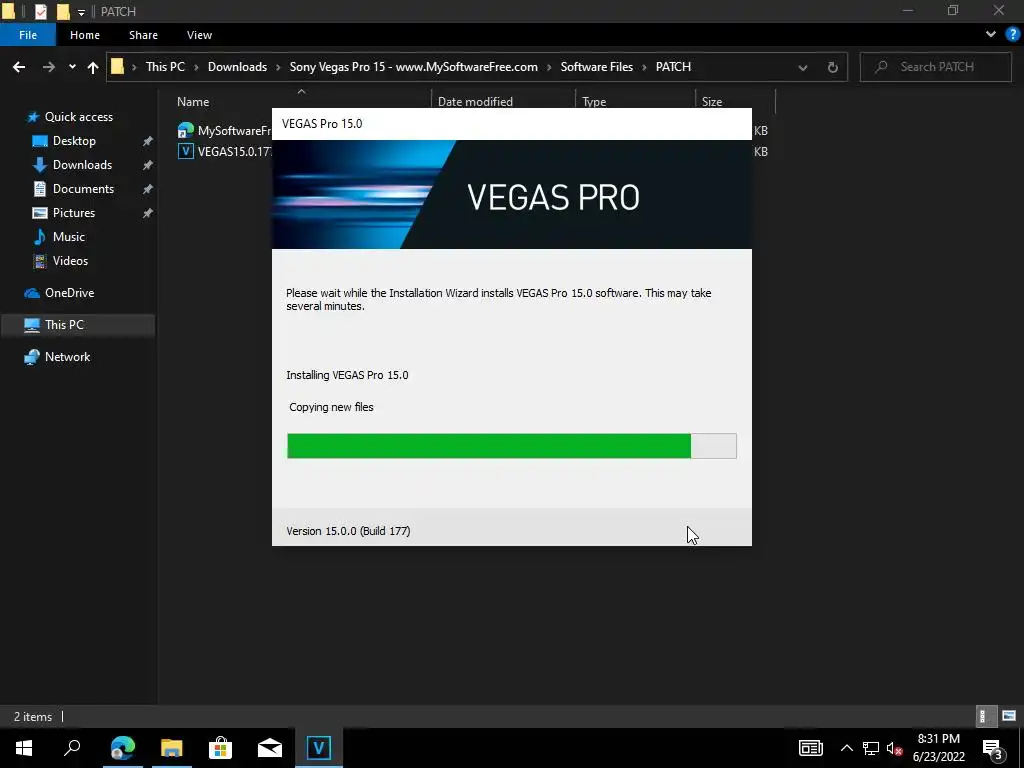Image resolution: width=1024 pixels, height=768 pixels.
Task: Click the Forward navigation arrow
Action: [x=48, y=67]
